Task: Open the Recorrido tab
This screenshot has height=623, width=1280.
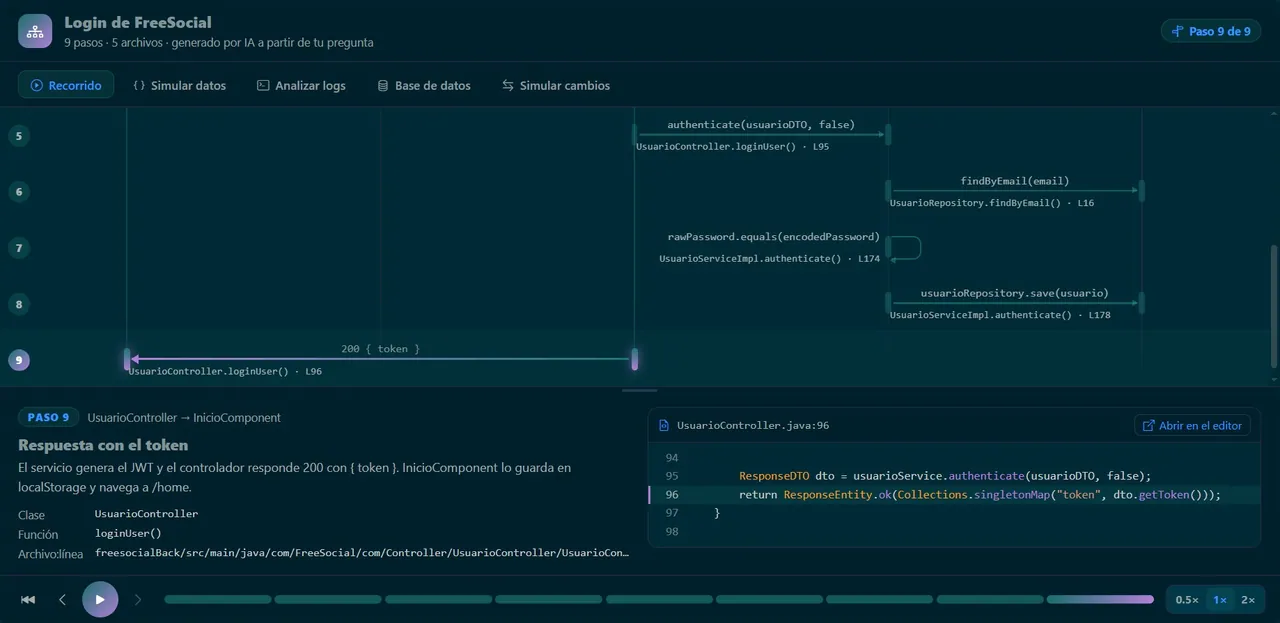Action: click(x=66, y=85)
